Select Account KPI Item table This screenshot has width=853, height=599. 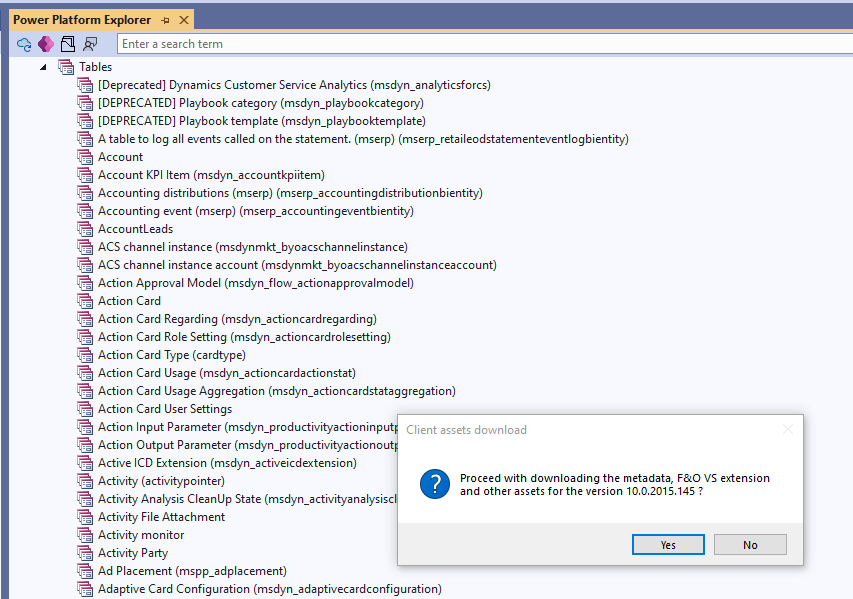coord(211,175)
